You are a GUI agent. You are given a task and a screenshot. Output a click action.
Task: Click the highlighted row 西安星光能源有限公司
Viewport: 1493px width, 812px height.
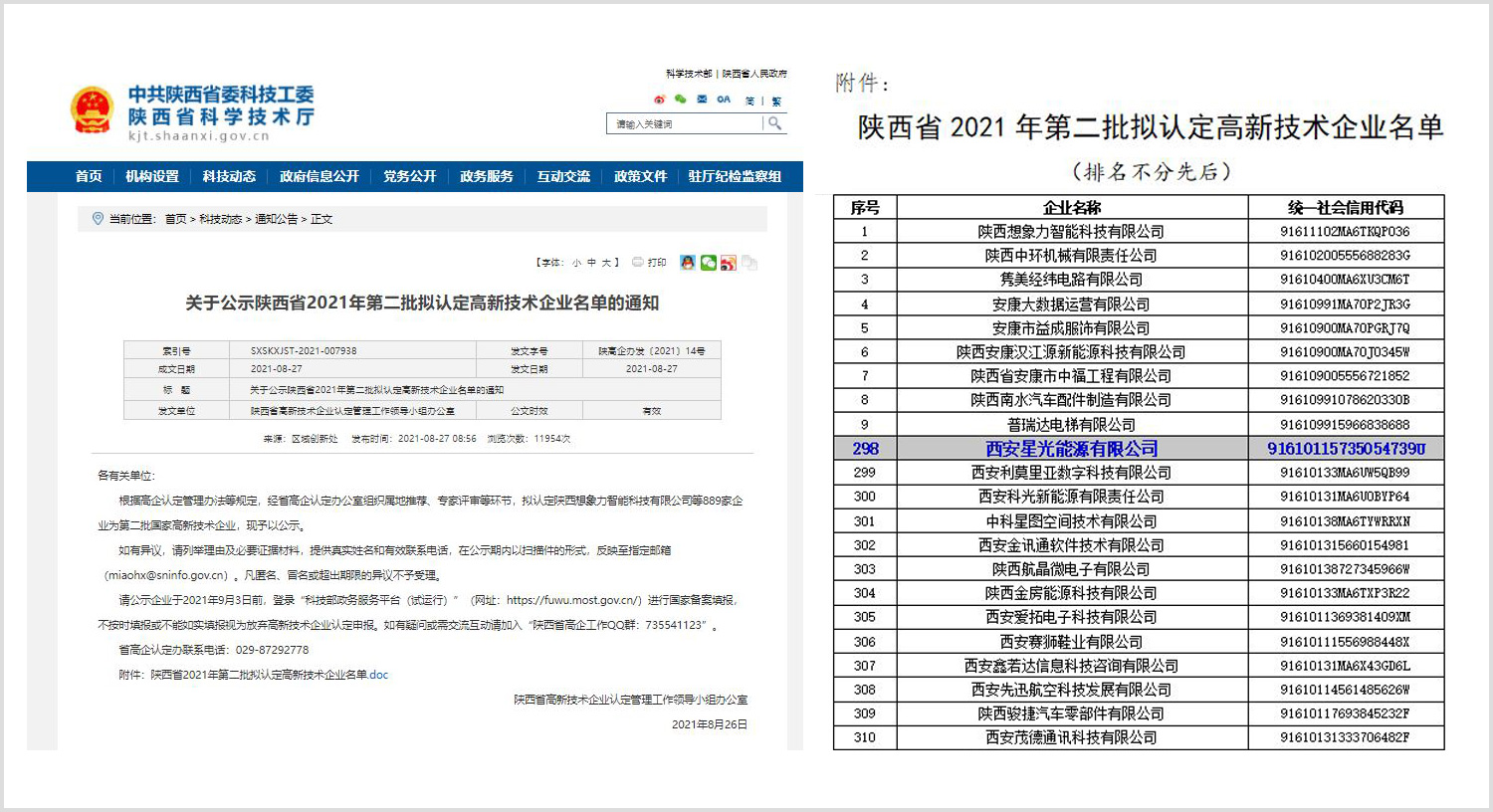click(x=1139, y=449)
